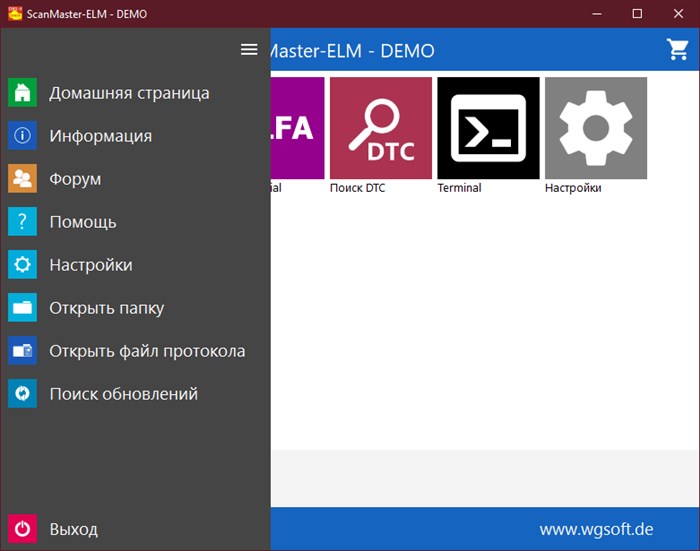700x551 pixels.
Task: Open the shopping cart icon
Action: [x=677, y=49]
